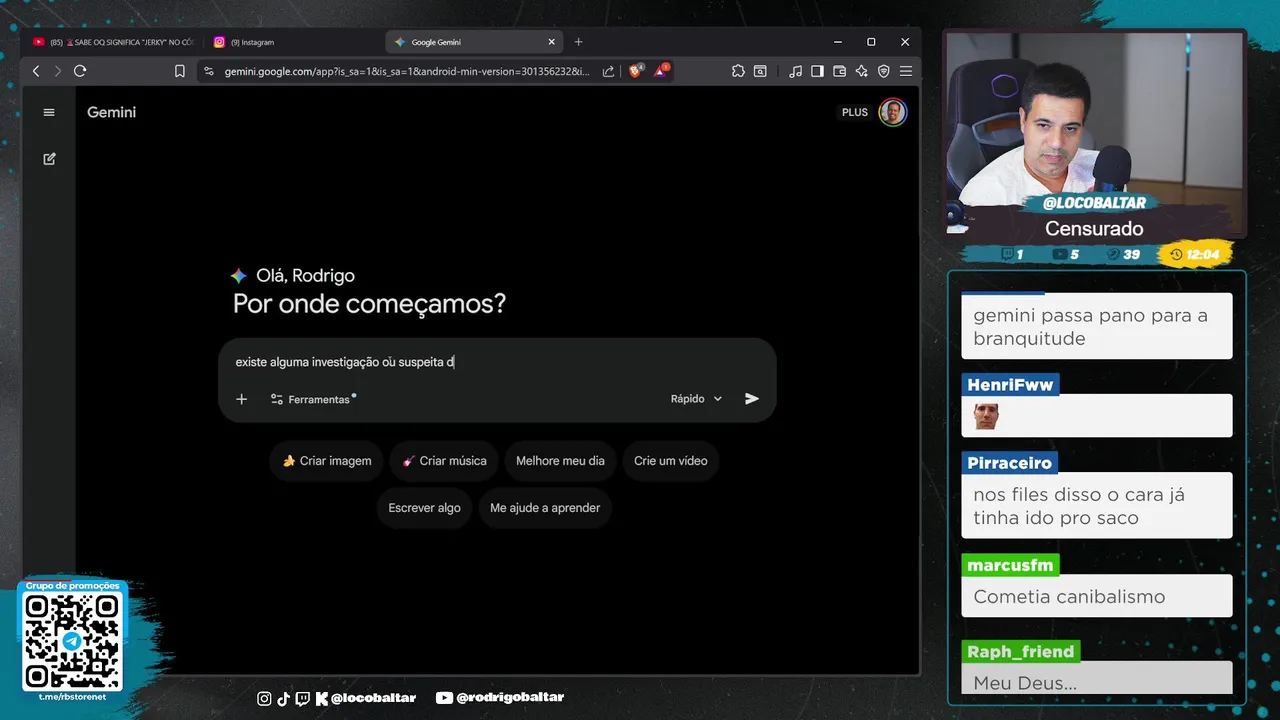1280x720 pixels.
Task: Click the HenriFww chat username
Action: pyautogui.click(x=1010, y=385)
